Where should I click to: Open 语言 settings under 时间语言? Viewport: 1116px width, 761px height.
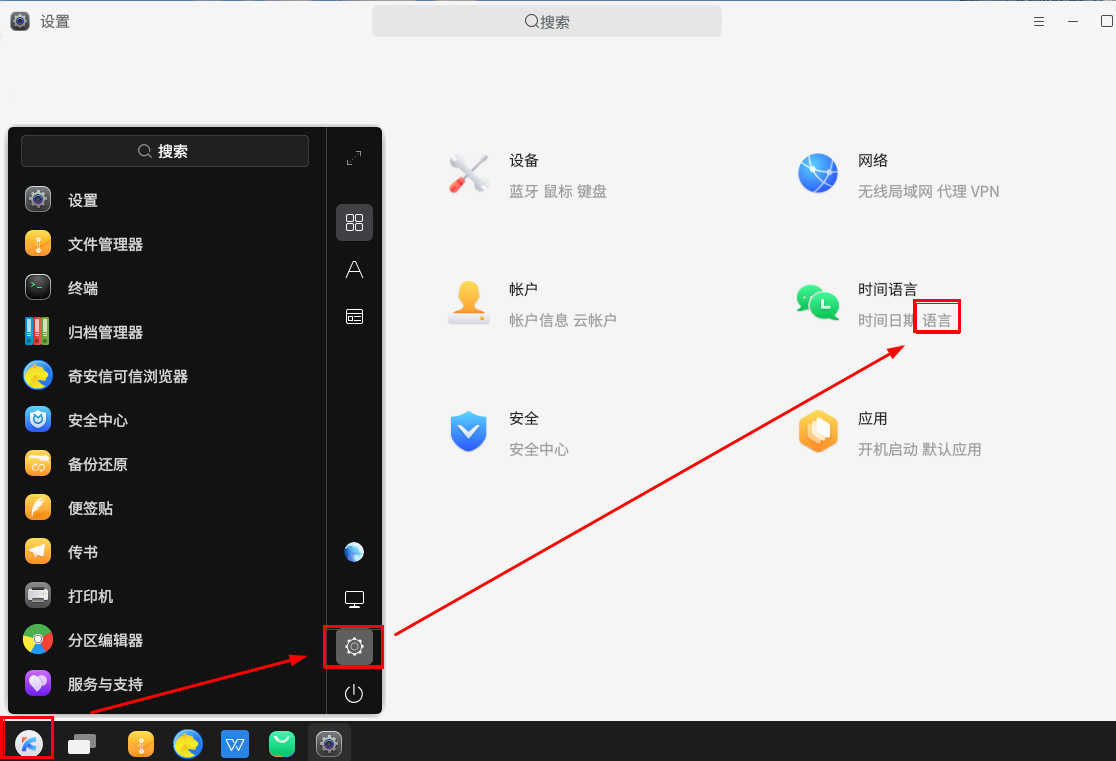(x=936, y=318)
